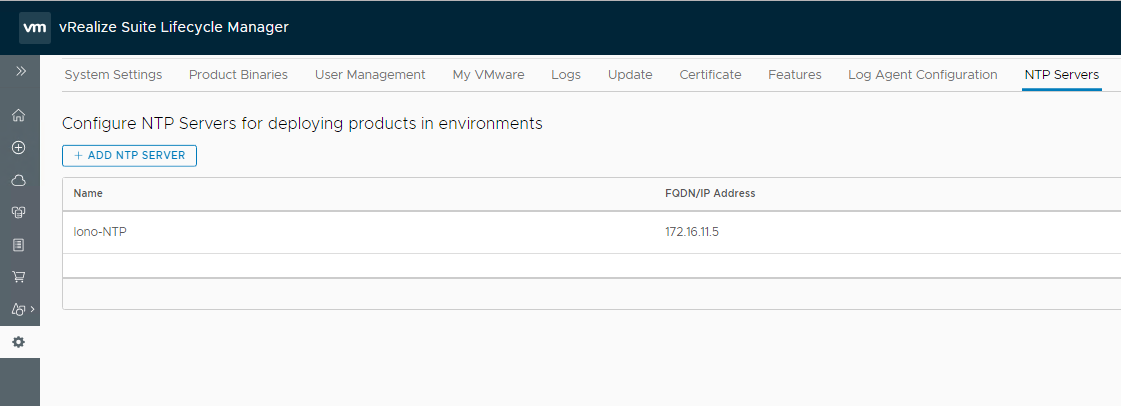Viewport: 1121px width, 406px height.
Task: Select the My VMware tab
Action: [488, 75]
